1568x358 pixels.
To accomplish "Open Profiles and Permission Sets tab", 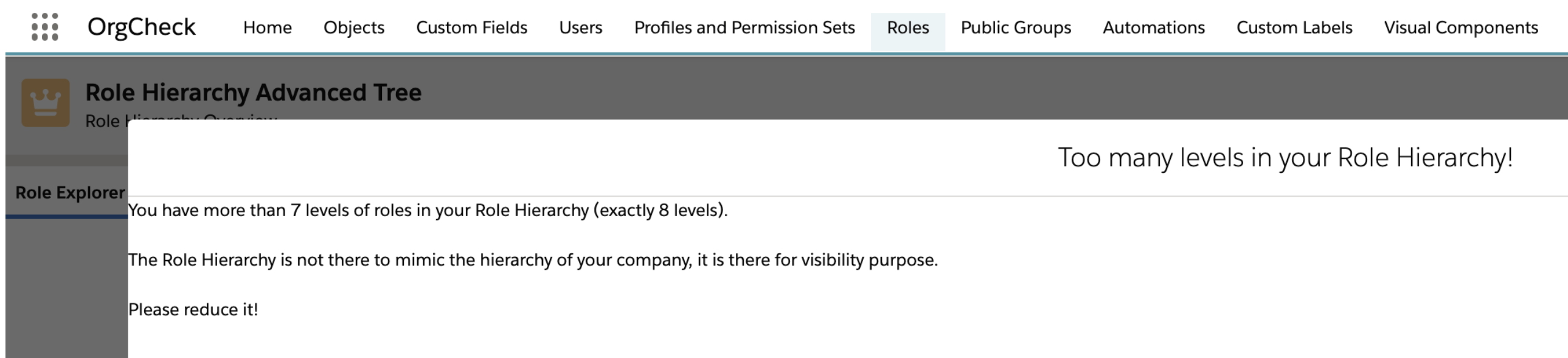I will pyautogui.click(x=744, y=28).
